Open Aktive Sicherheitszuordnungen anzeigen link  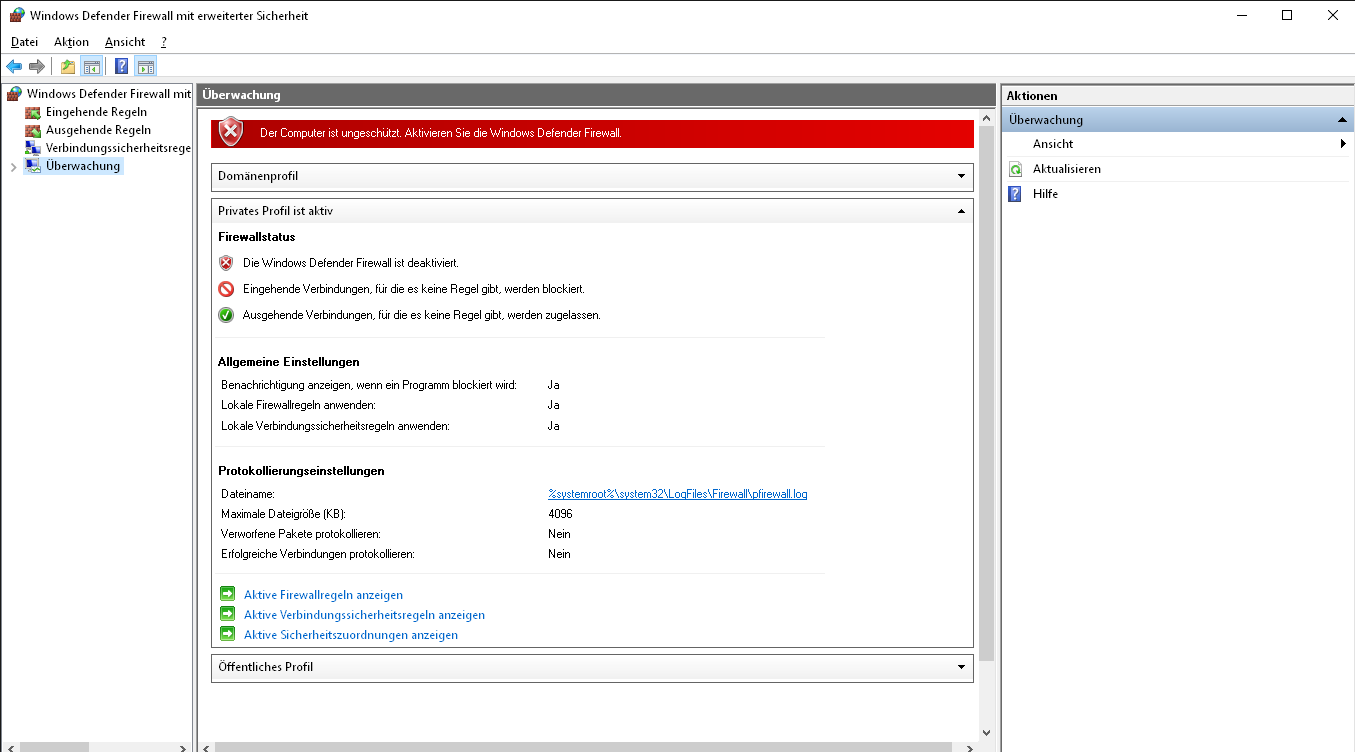pos(351,635)
